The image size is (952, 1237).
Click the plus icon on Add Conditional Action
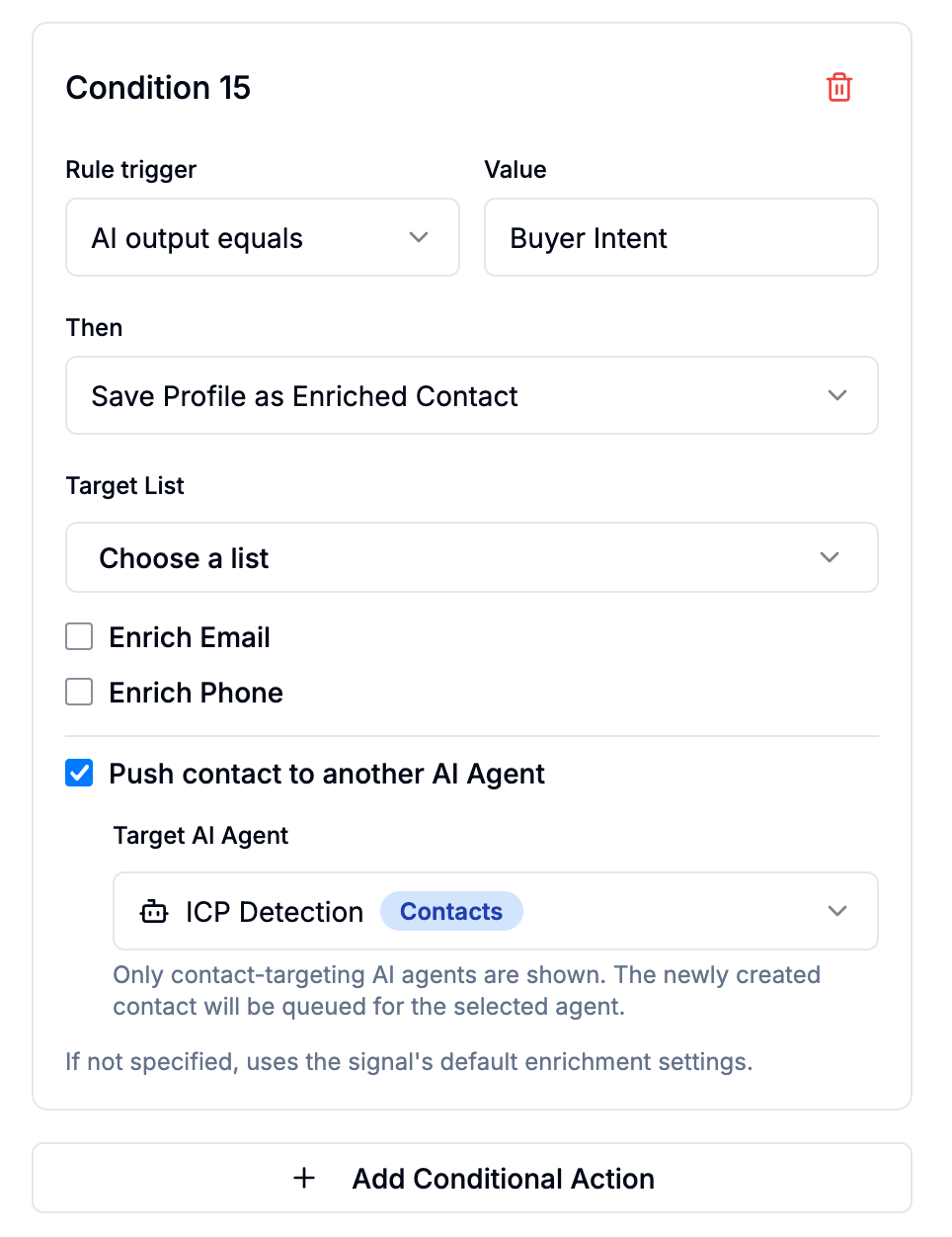point(304,1178)
